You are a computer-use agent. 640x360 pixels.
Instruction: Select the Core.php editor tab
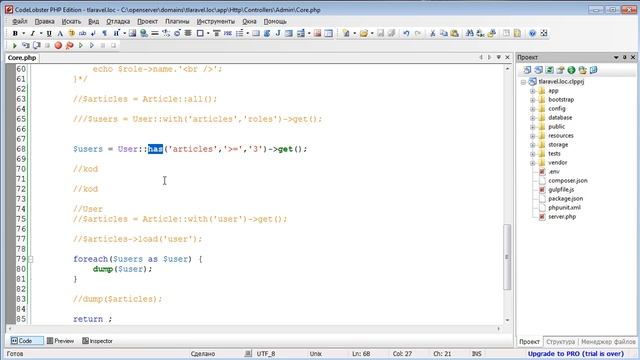22,58
